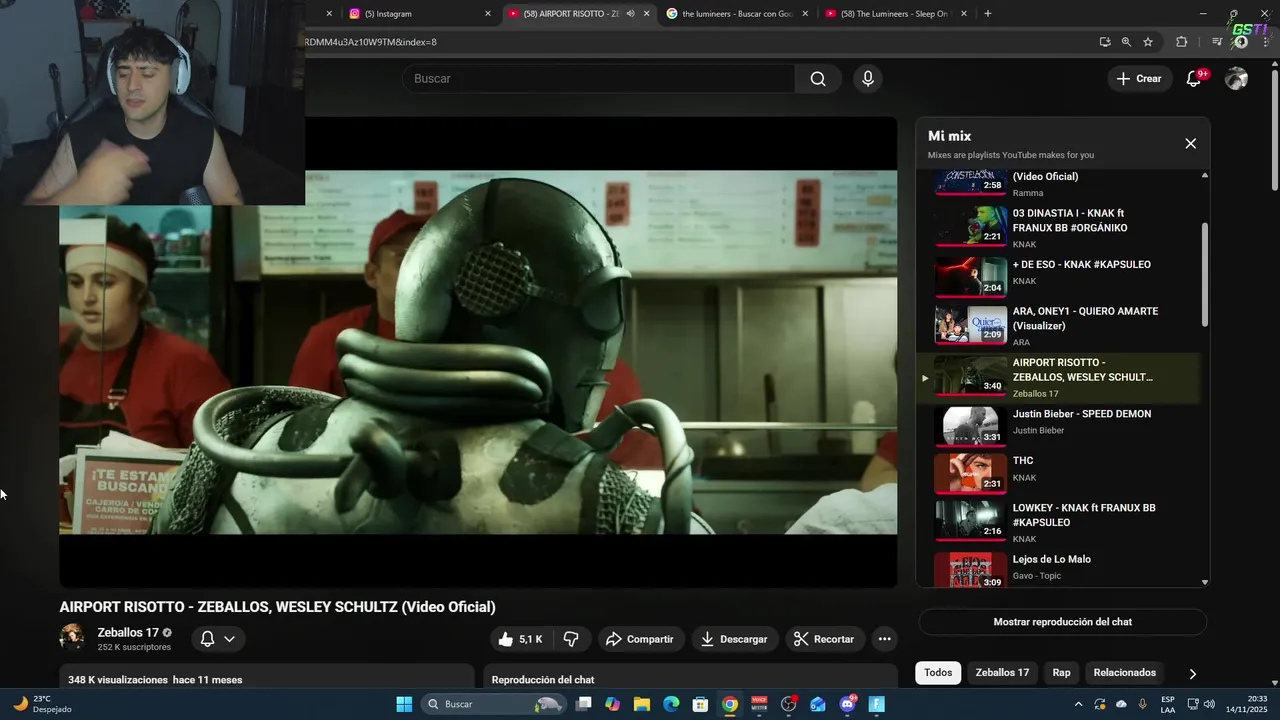Select the Todos filter chip
Screen dimensions: 1280x720
938,673
